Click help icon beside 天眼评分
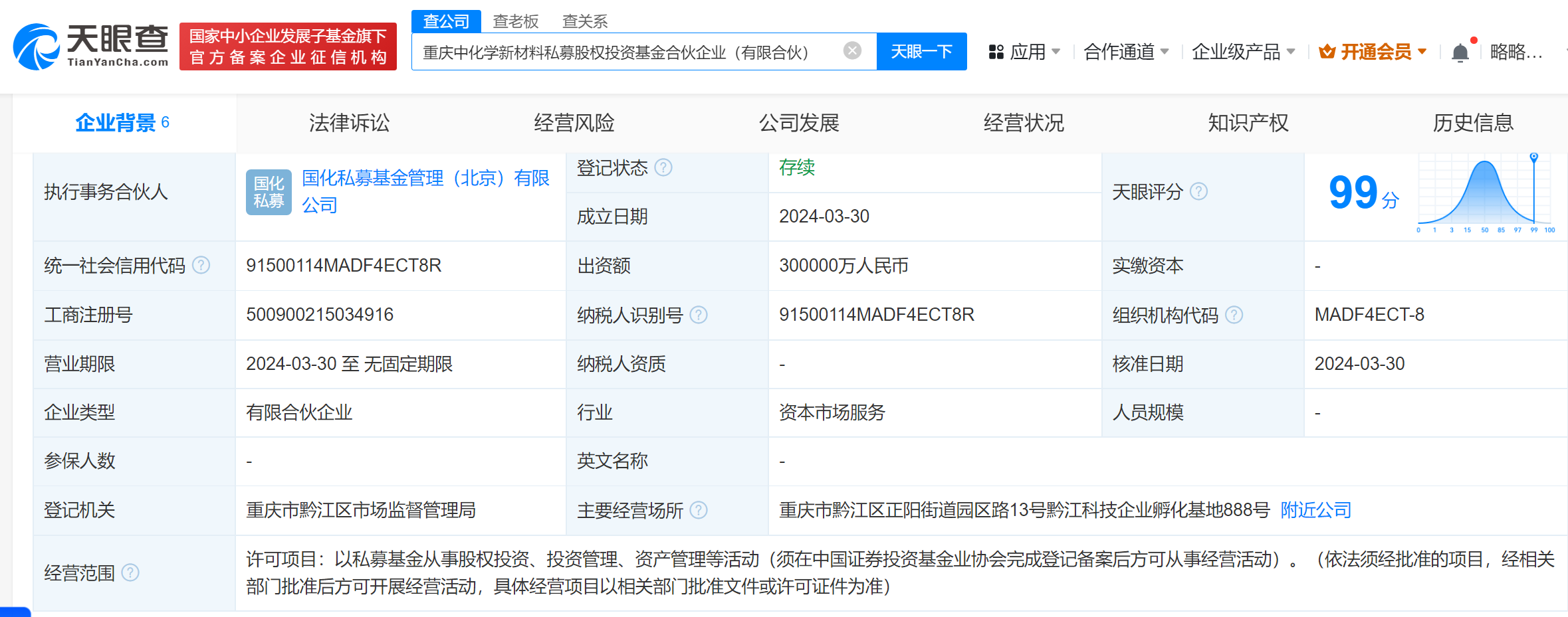 coord(1199,191)
